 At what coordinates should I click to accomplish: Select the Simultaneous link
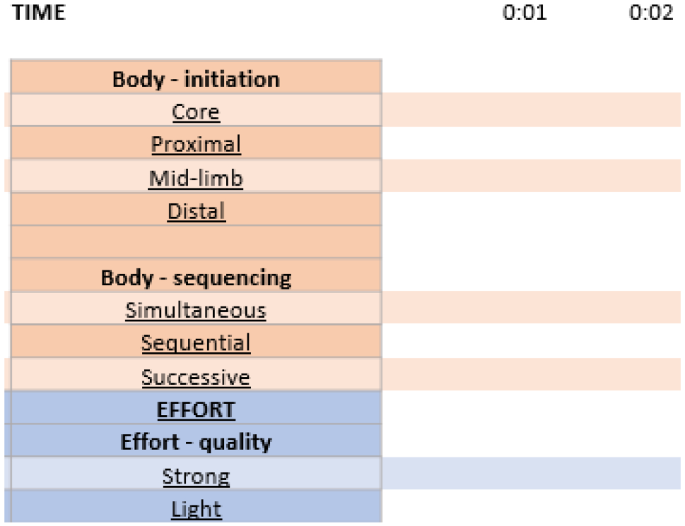coord(196,311)
